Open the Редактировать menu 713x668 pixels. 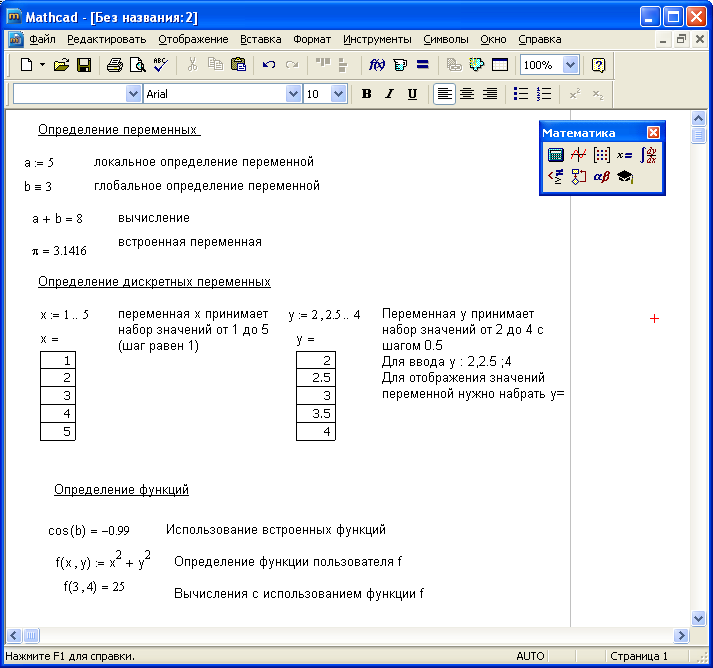[106, 40]
